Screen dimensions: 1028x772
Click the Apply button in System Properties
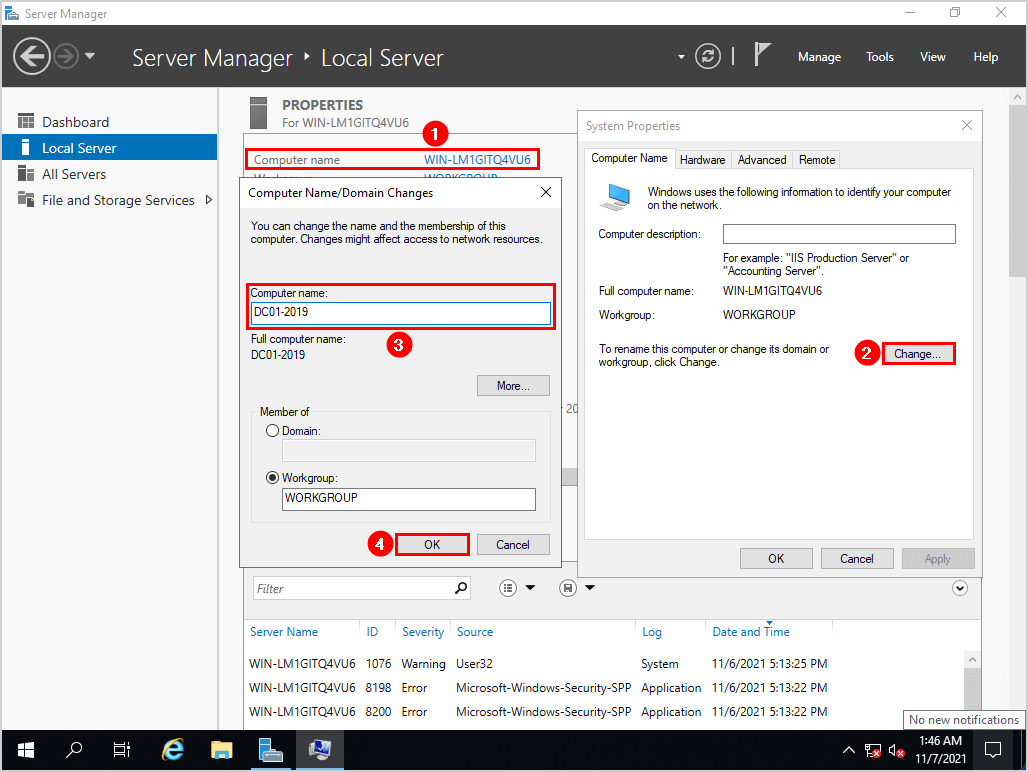pyautogui.click(x=938, y=558)
